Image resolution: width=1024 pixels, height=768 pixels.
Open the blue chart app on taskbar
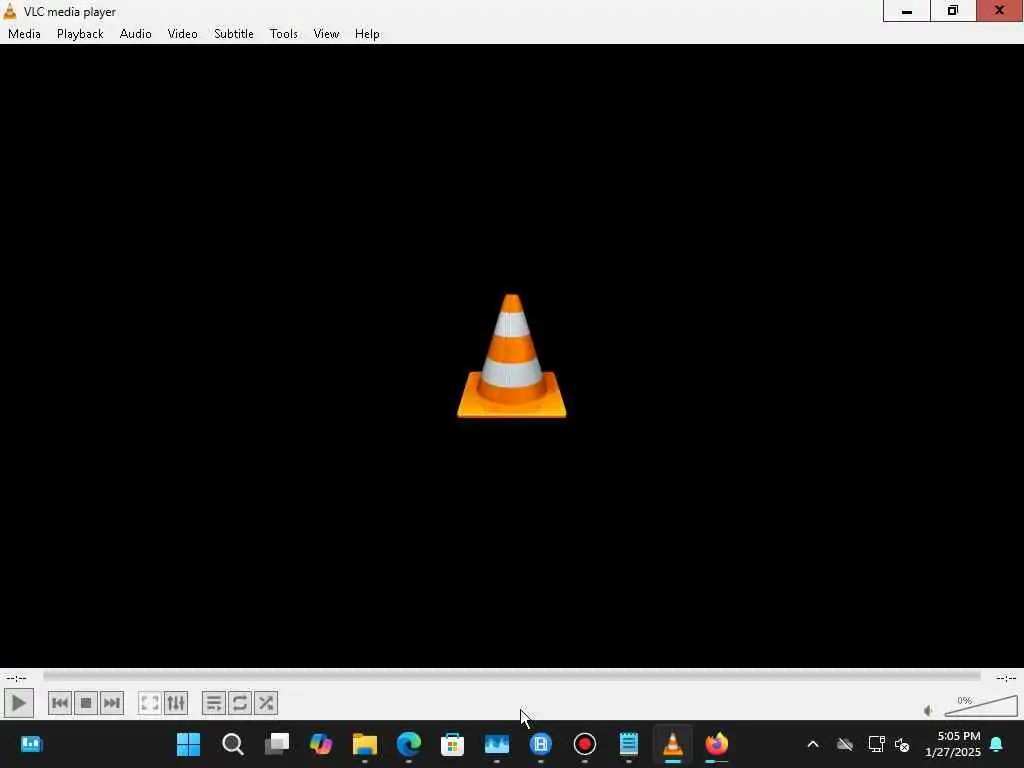[496, 744]
